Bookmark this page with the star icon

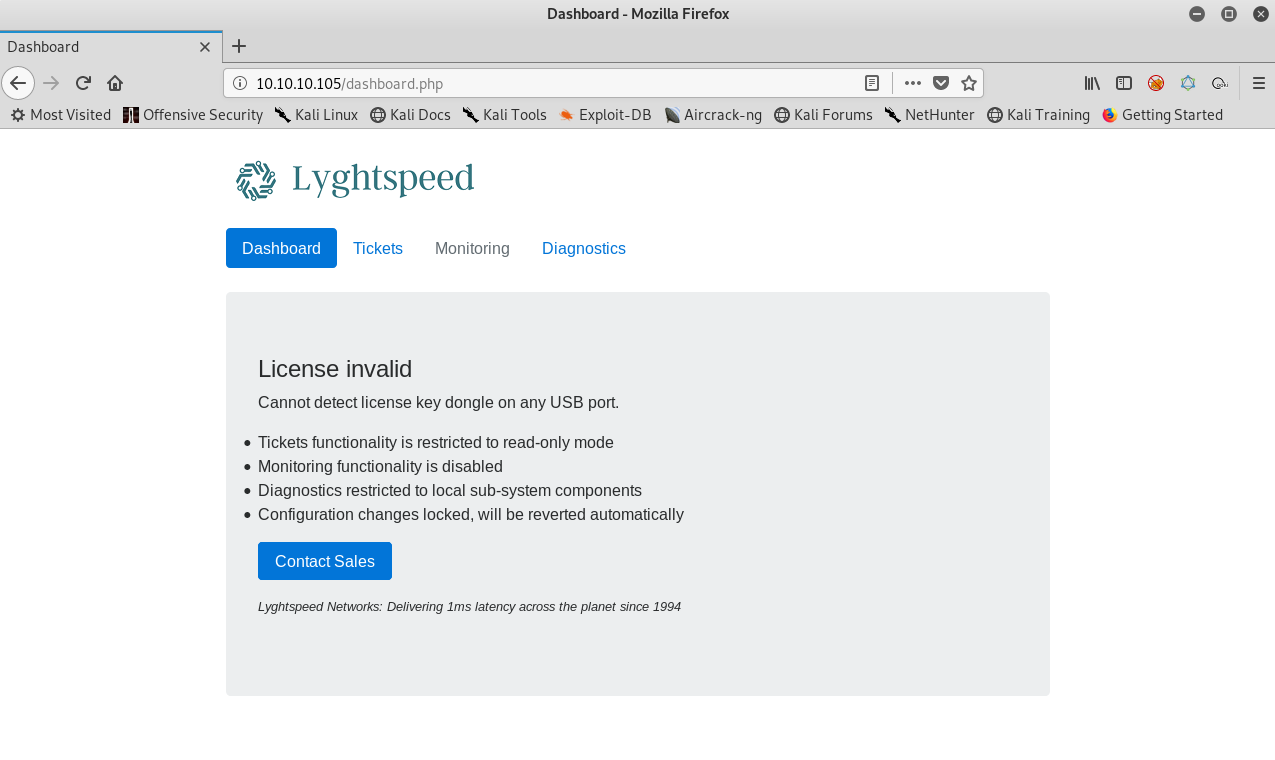[968, 83]
